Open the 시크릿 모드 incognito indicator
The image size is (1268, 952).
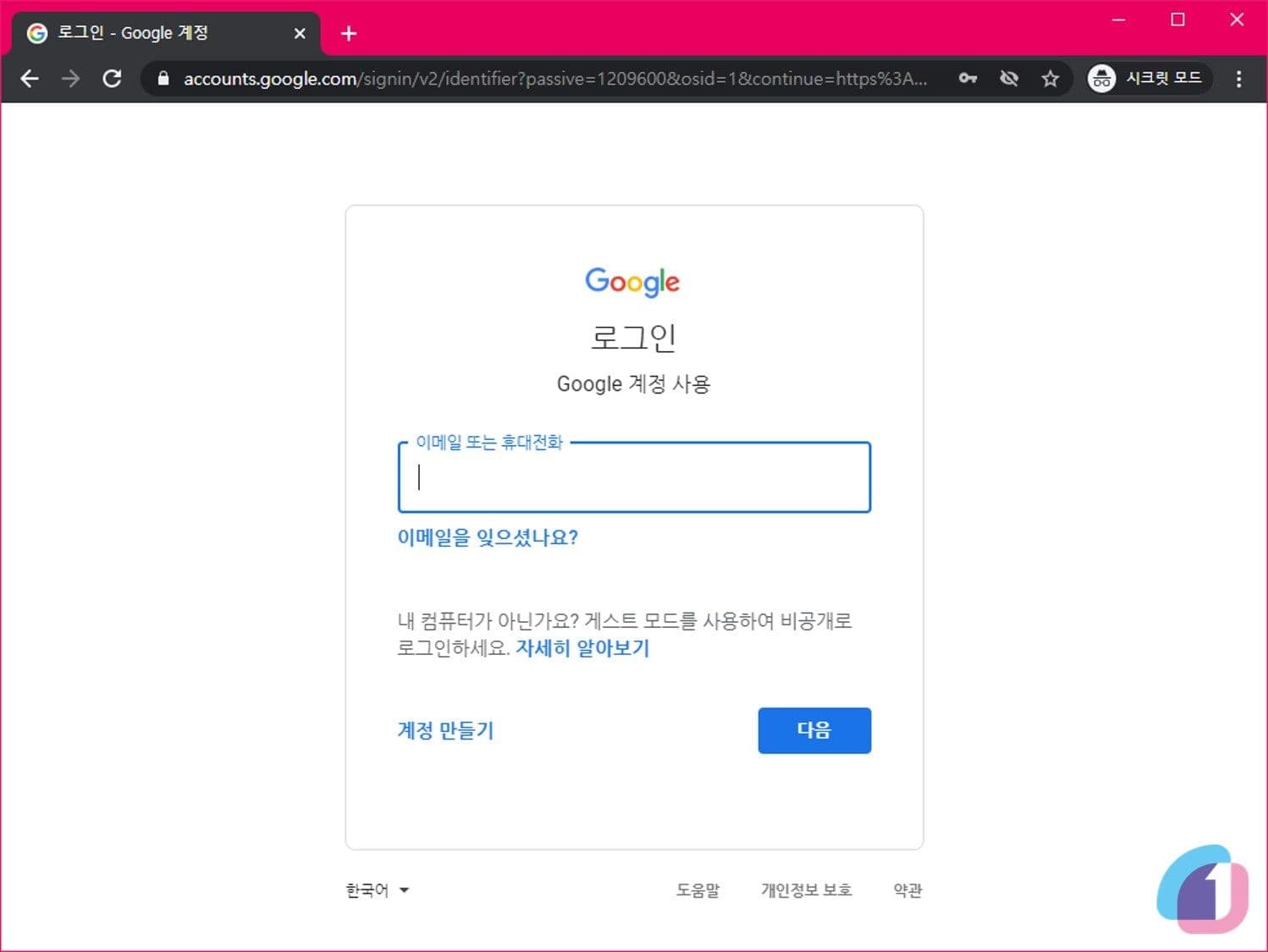pyautogui.click(x=1149, y=79)
